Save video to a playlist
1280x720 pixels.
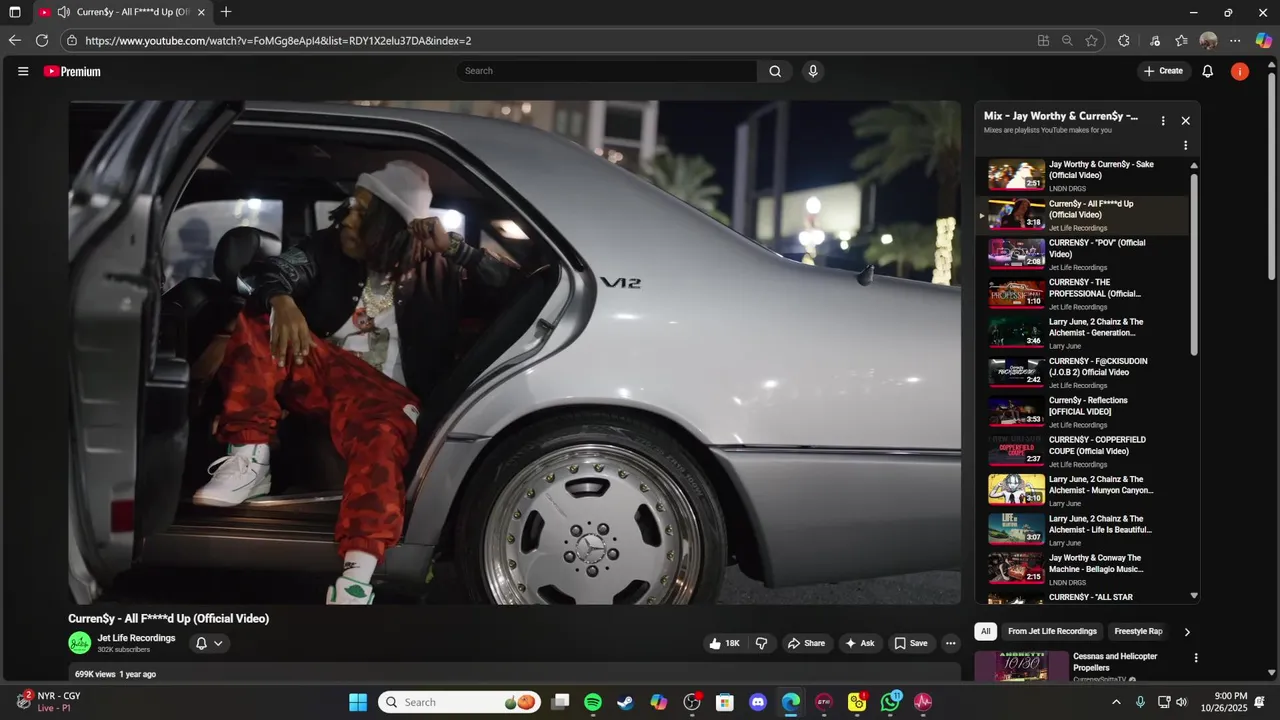click(910, 643)
